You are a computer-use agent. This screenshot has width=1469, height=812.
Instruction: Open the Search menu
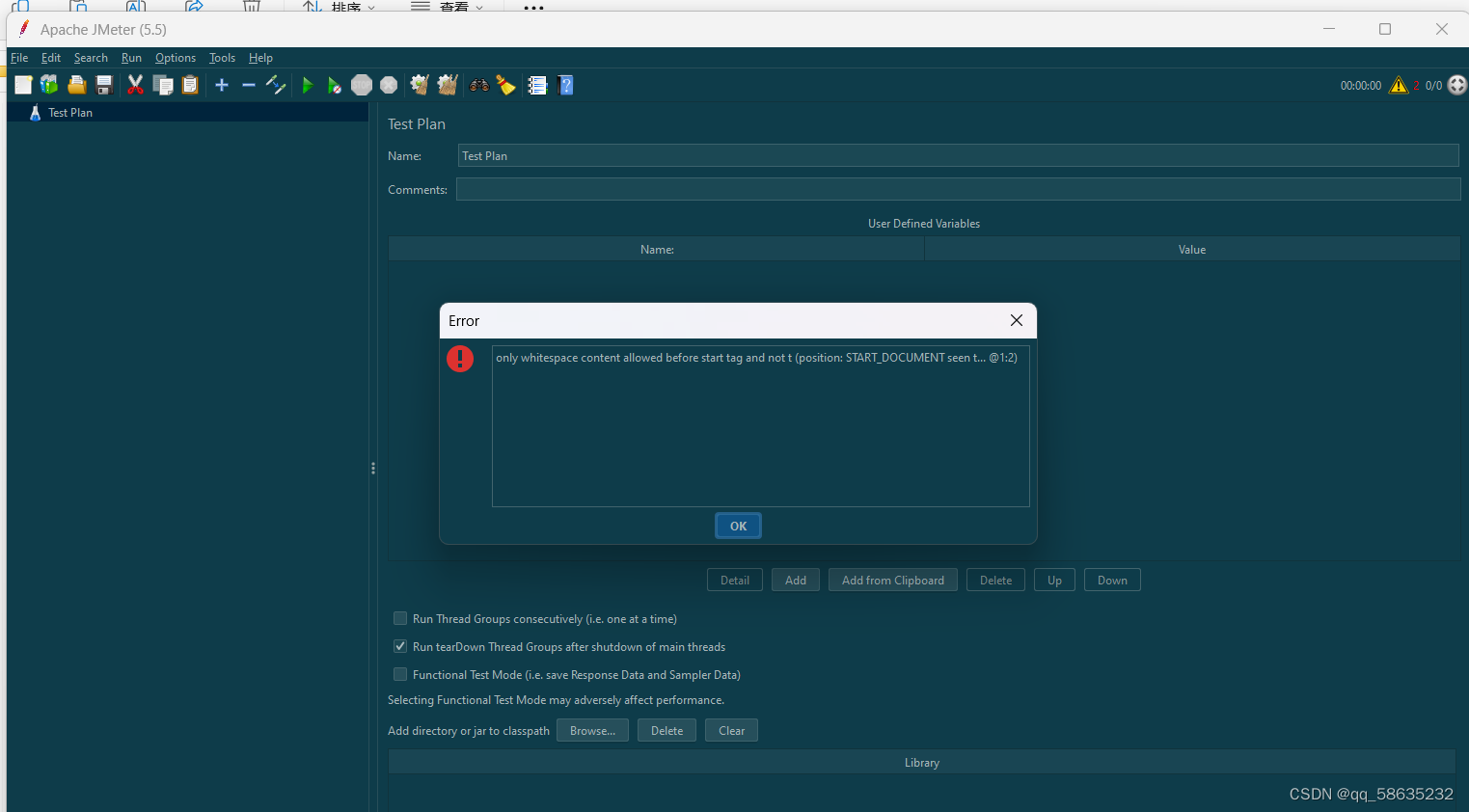91,58
